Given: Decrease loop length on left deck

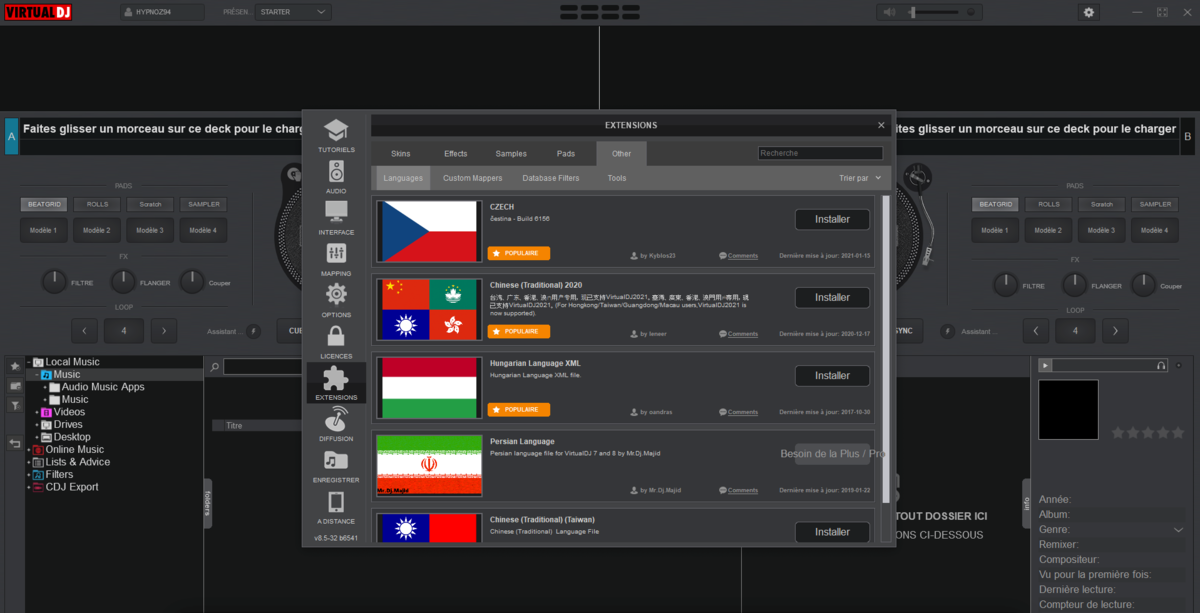Looking at the screenshot, I should point(84,331).
